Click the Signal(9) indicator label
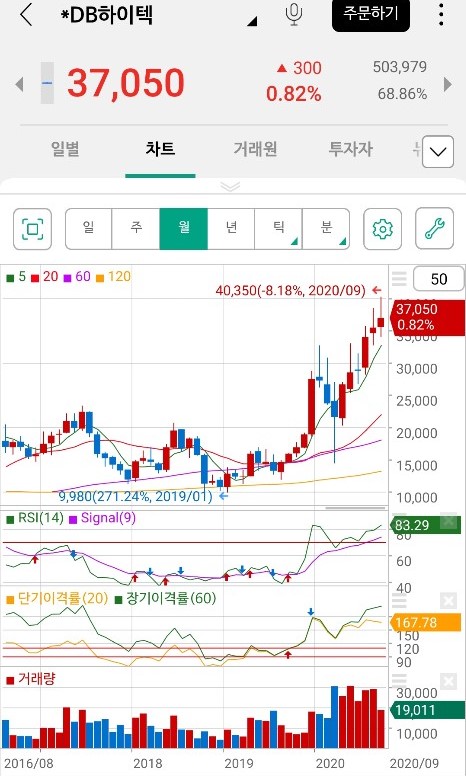 [x=102, y=518]
